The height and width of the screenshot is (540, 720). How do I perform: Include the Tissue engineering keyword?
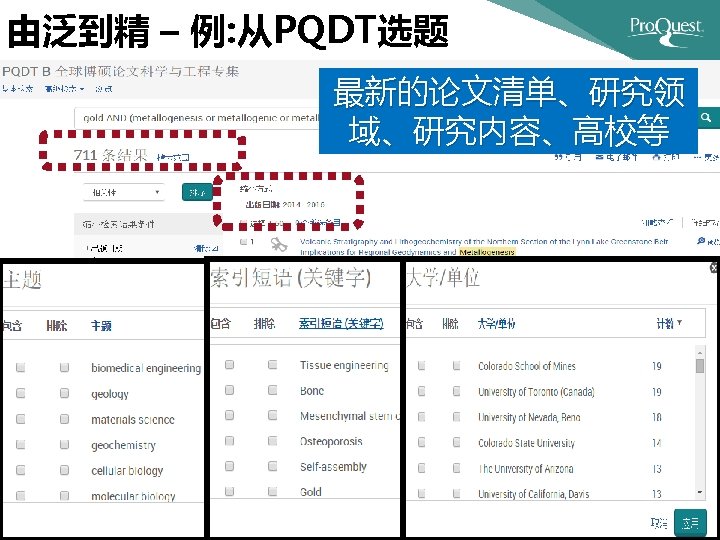click(229, 365)
